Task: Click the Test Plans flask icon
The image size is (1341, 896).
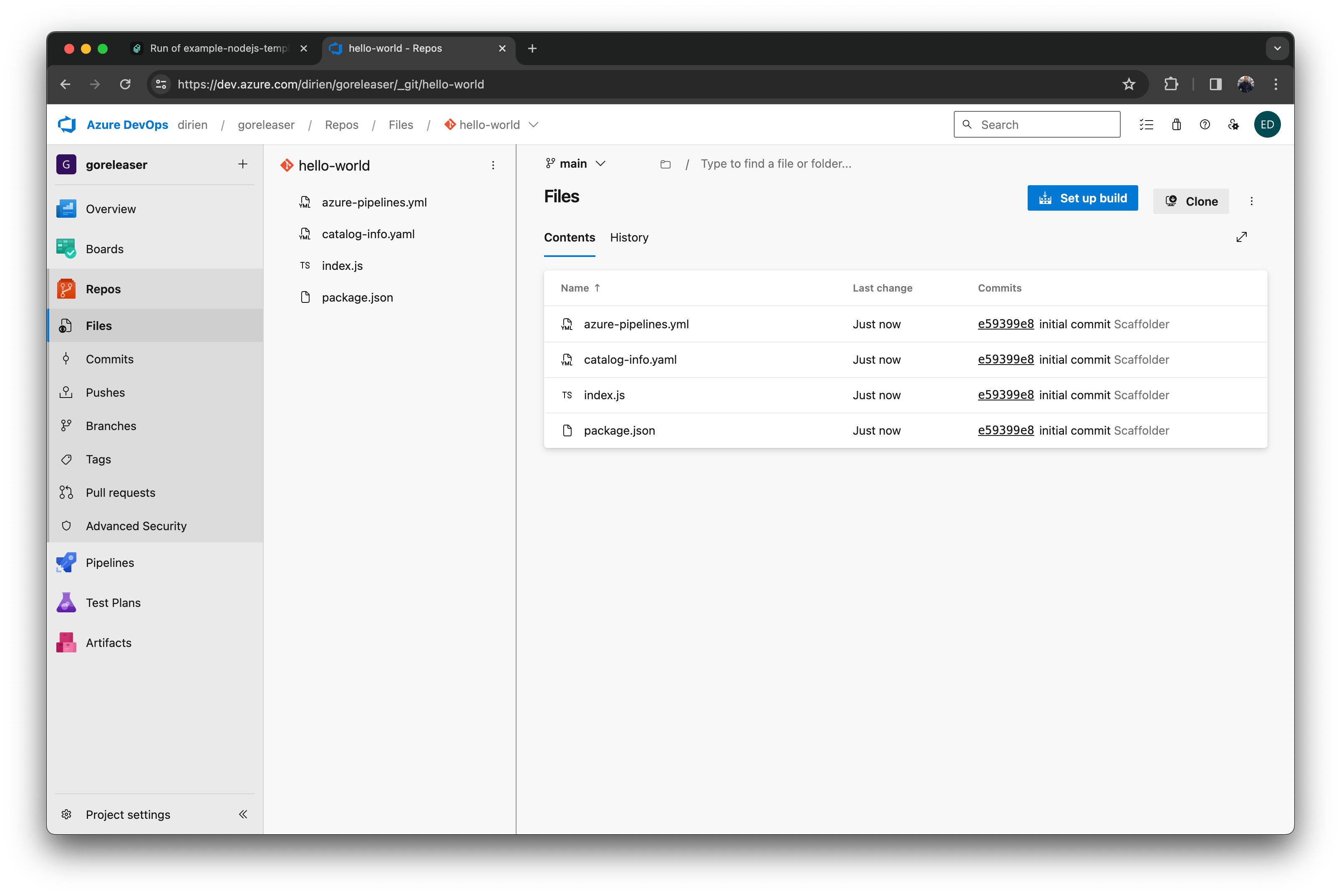Action: point(66,603)
